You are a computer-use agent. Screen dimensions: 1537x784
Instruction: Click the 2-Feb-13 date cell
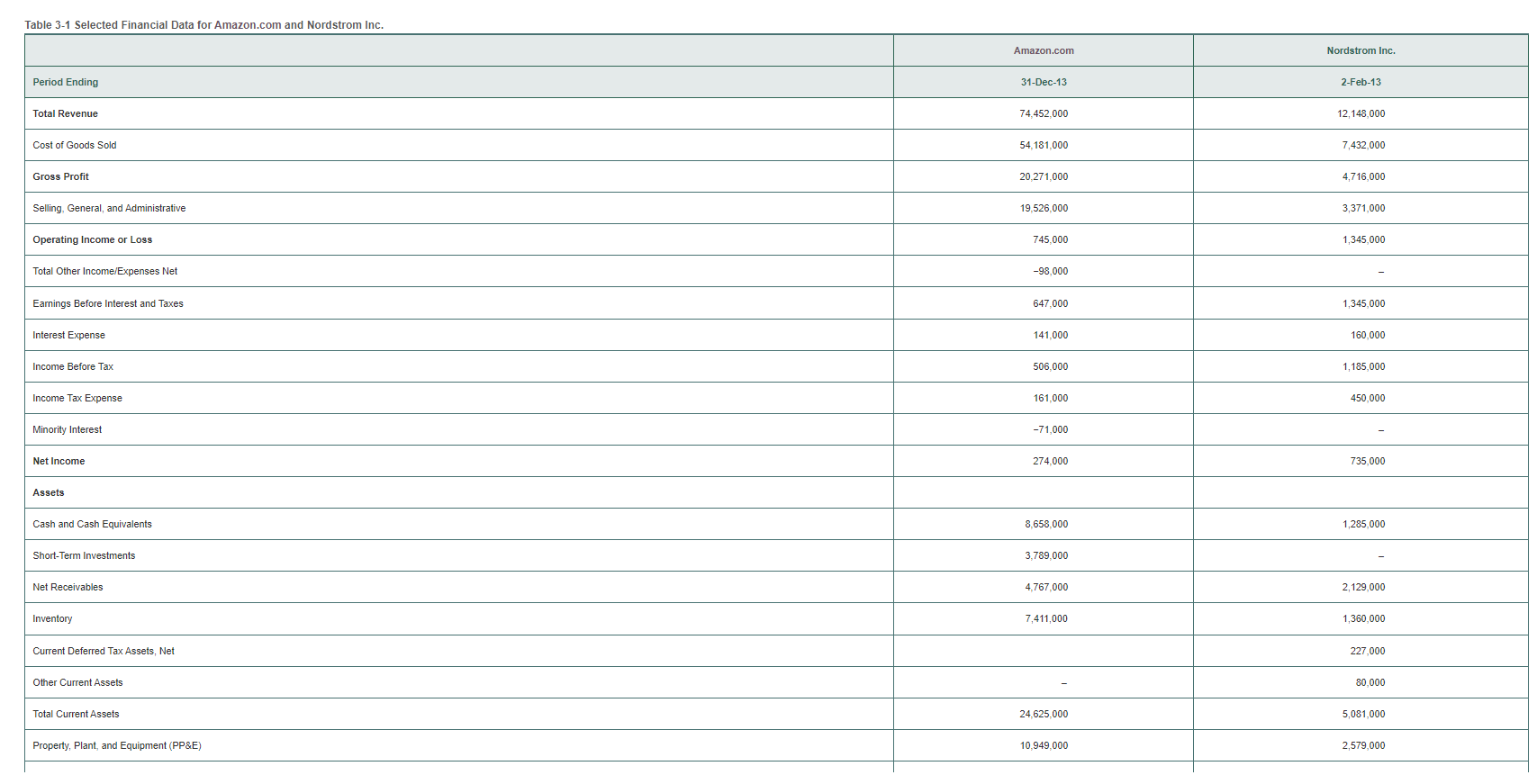coord(1361,82)
